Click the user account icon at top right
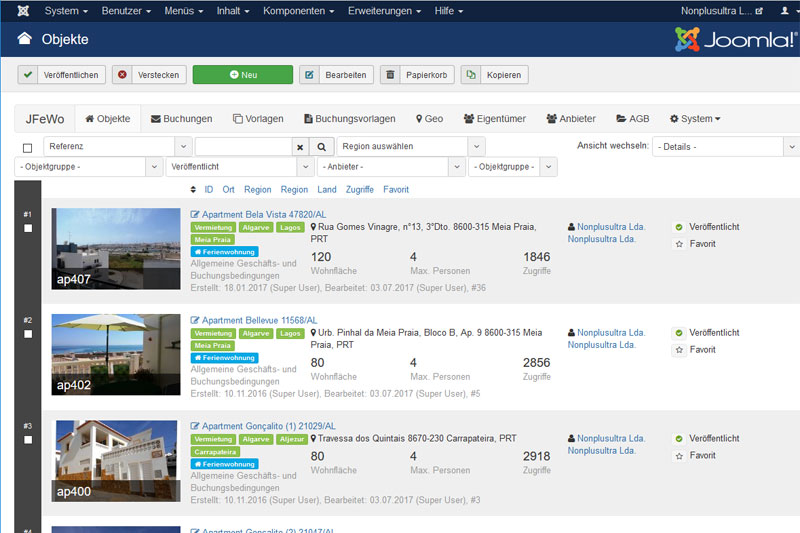This screenshot has width=800, height=533. 784,11
